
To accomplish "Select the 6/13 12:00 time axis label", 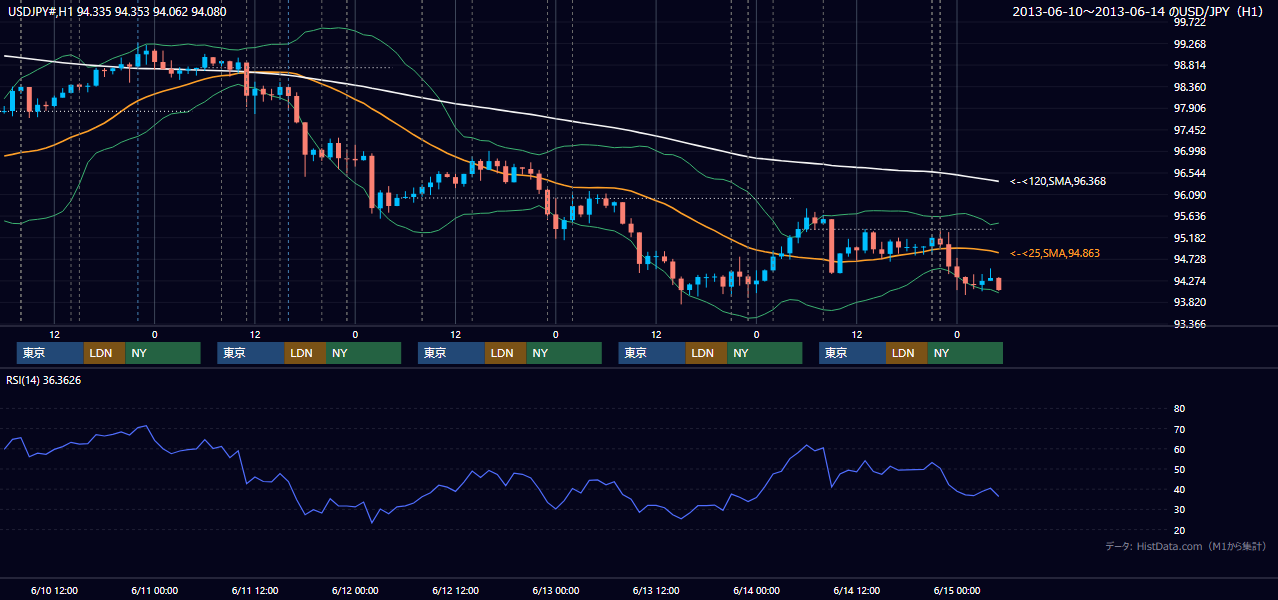I will [x=656, y=591].
